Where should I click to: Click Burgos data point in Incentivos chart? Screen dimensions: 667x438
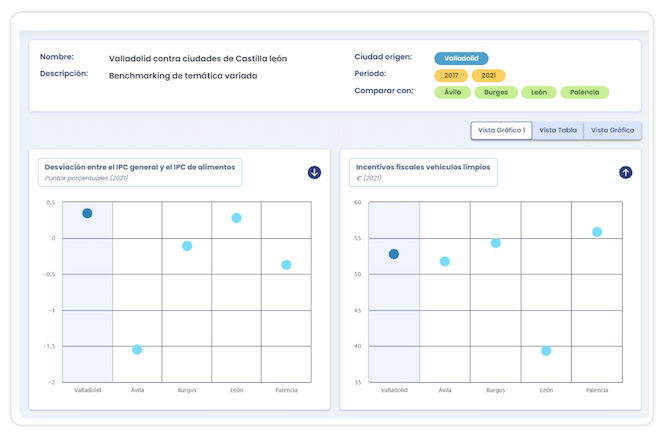coord(496,243)
